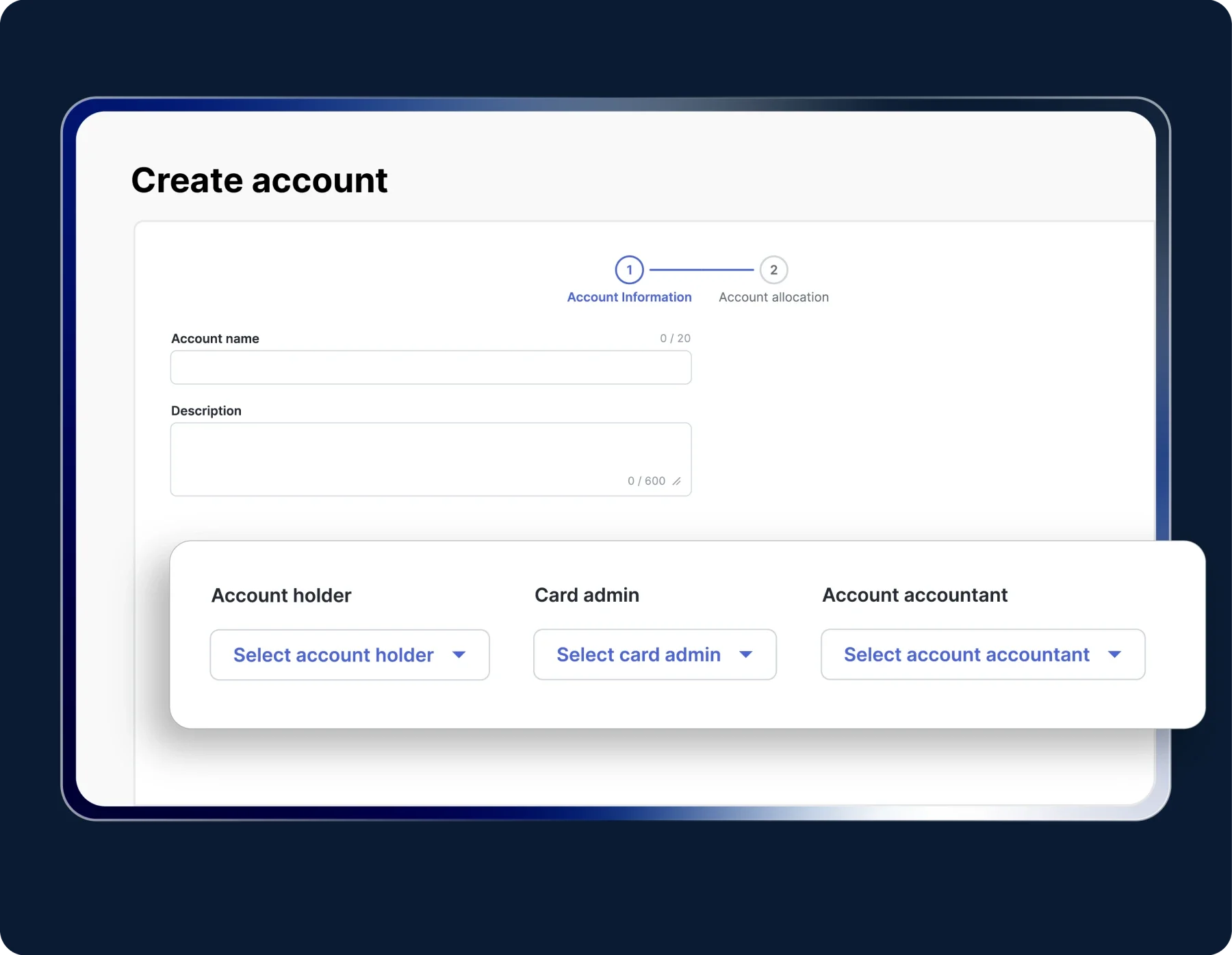Click the Account accountant heading

(914, 595)
